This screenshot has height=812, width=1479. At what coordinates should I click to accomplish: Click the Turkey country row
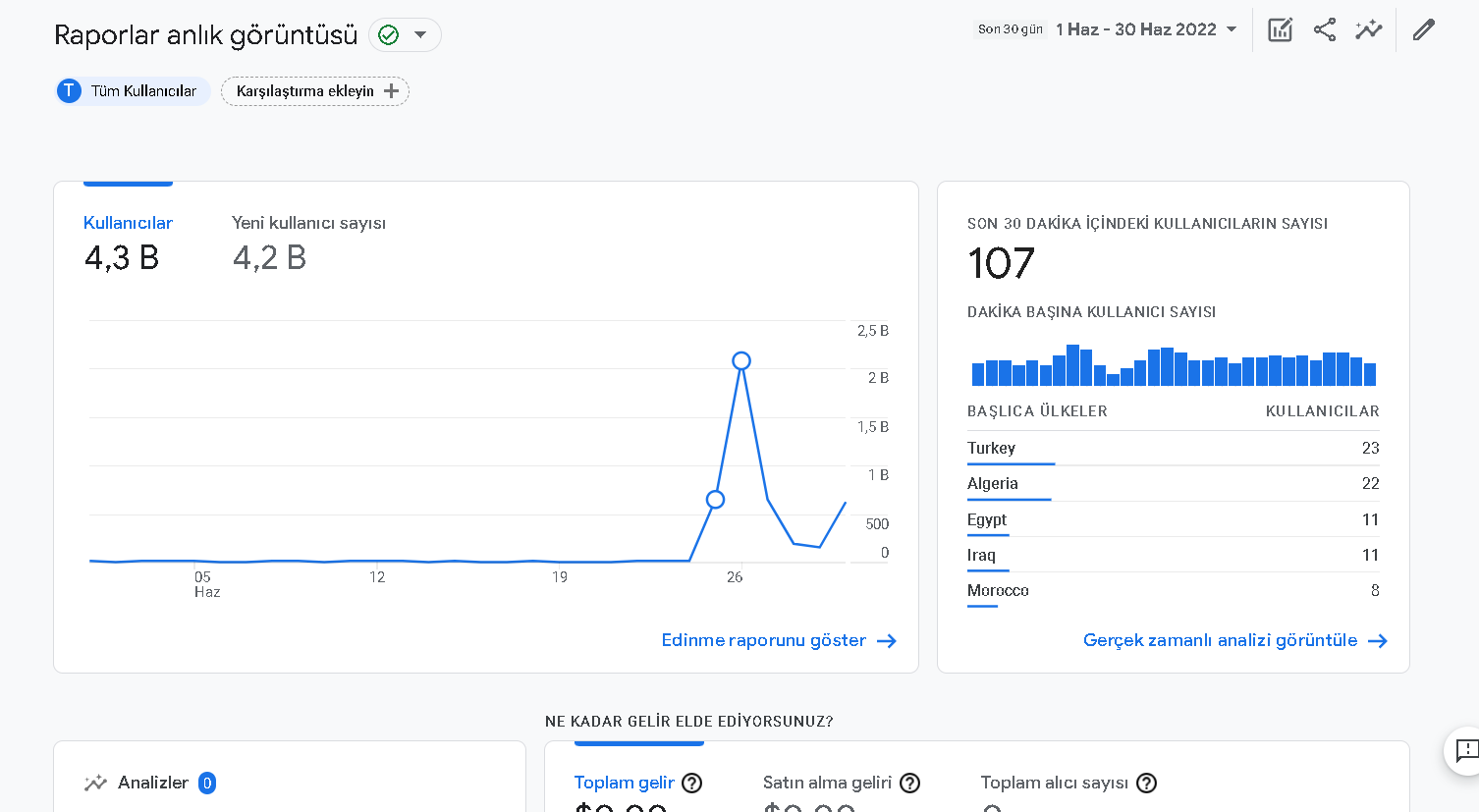click(1173, 448)
